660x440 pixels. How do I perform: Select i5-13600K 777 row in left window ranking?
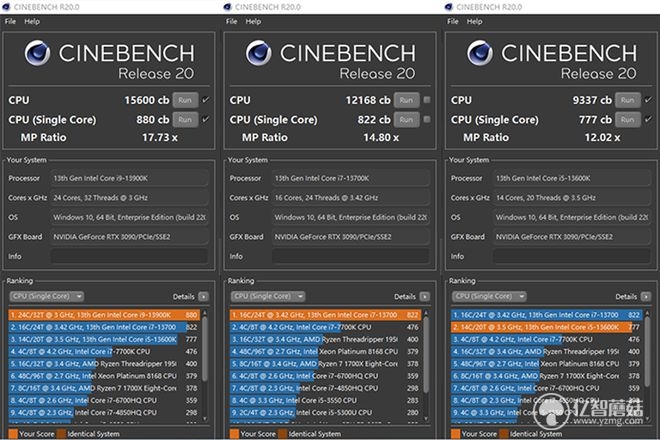pyautogui.click(x=104, y=339)
